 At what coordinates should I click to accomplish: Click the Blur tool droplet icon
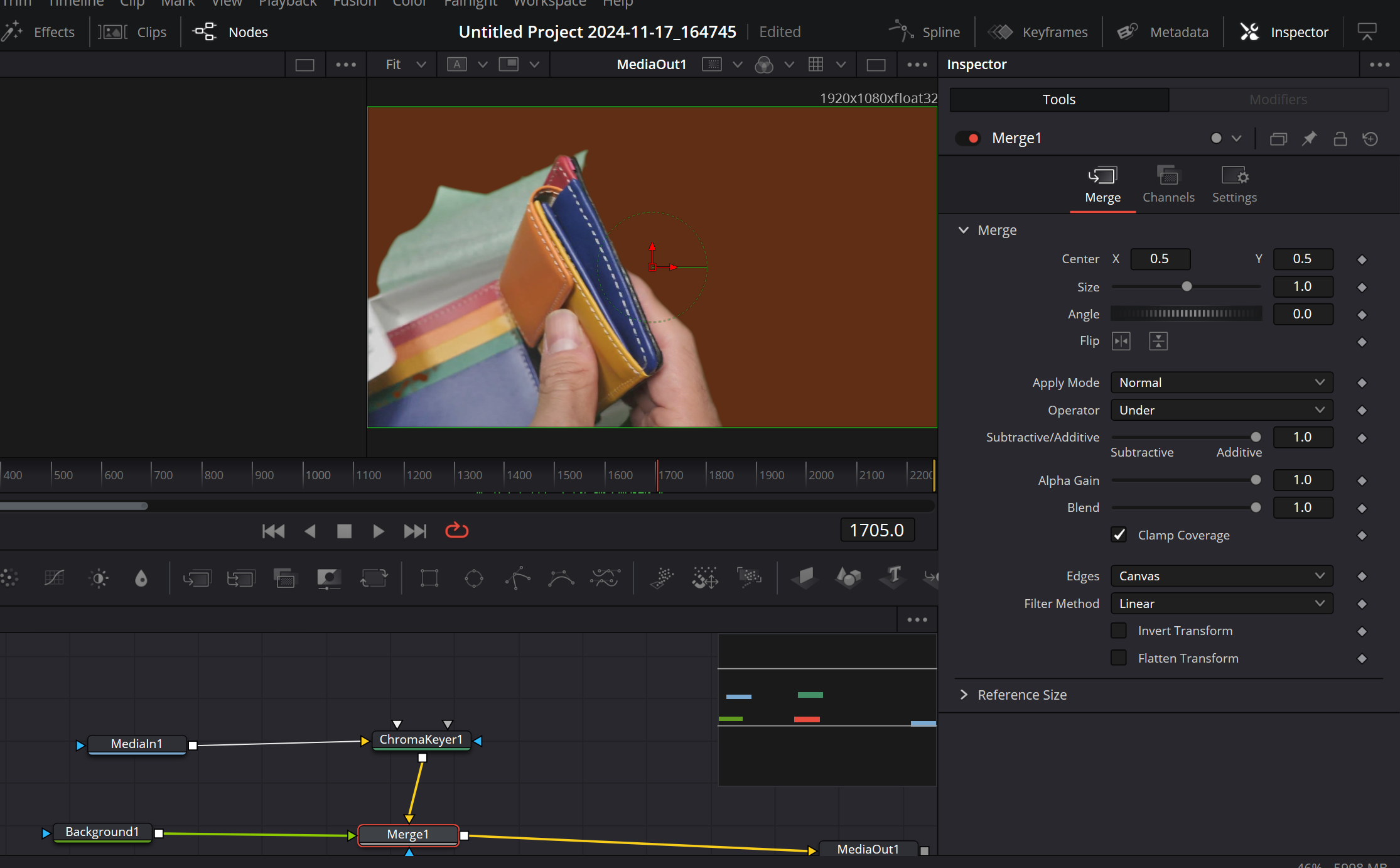141,577
